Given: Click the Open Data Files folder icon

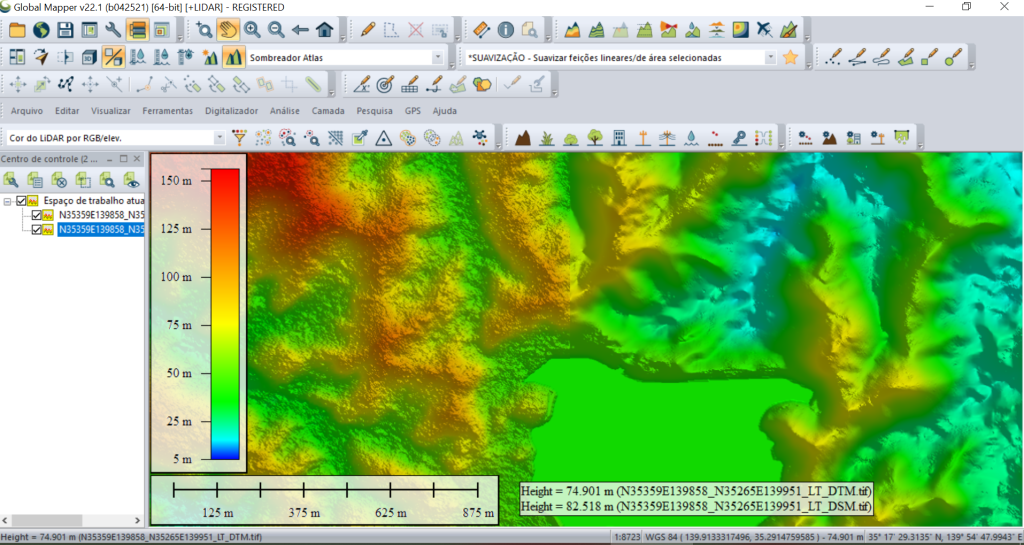Looking at the screenshot, I should pyautogui.click(x=18, y=30).
